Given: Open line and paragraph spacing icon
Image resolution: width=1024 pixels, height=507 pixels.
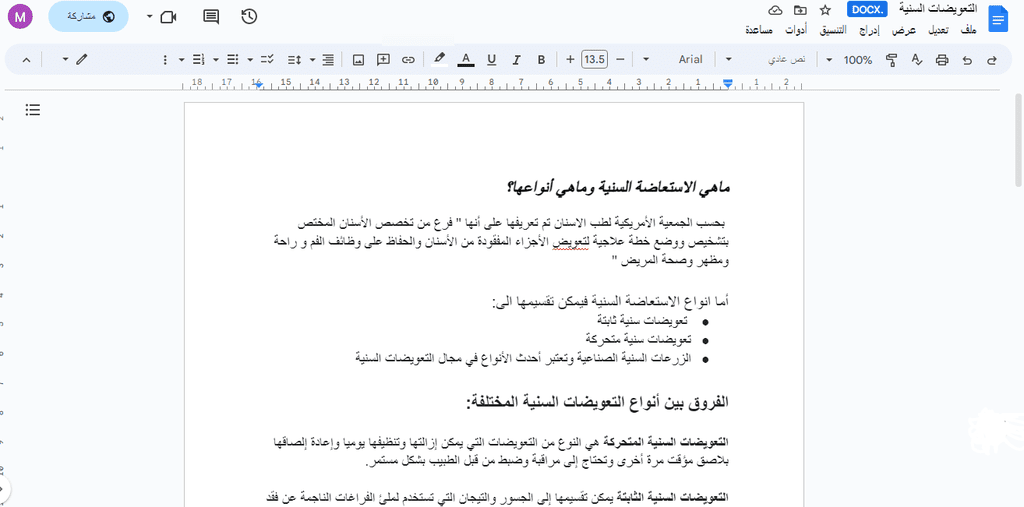Looking at the screenshot, I should (x=294, y=60).
